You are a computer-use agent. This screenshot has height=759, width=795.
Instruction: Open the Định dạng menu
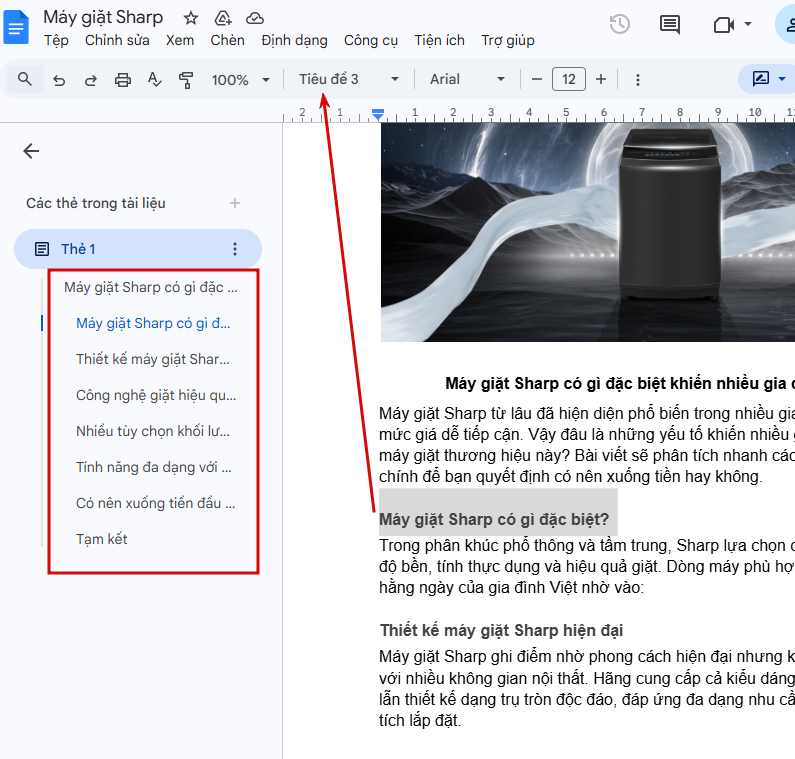295,41
